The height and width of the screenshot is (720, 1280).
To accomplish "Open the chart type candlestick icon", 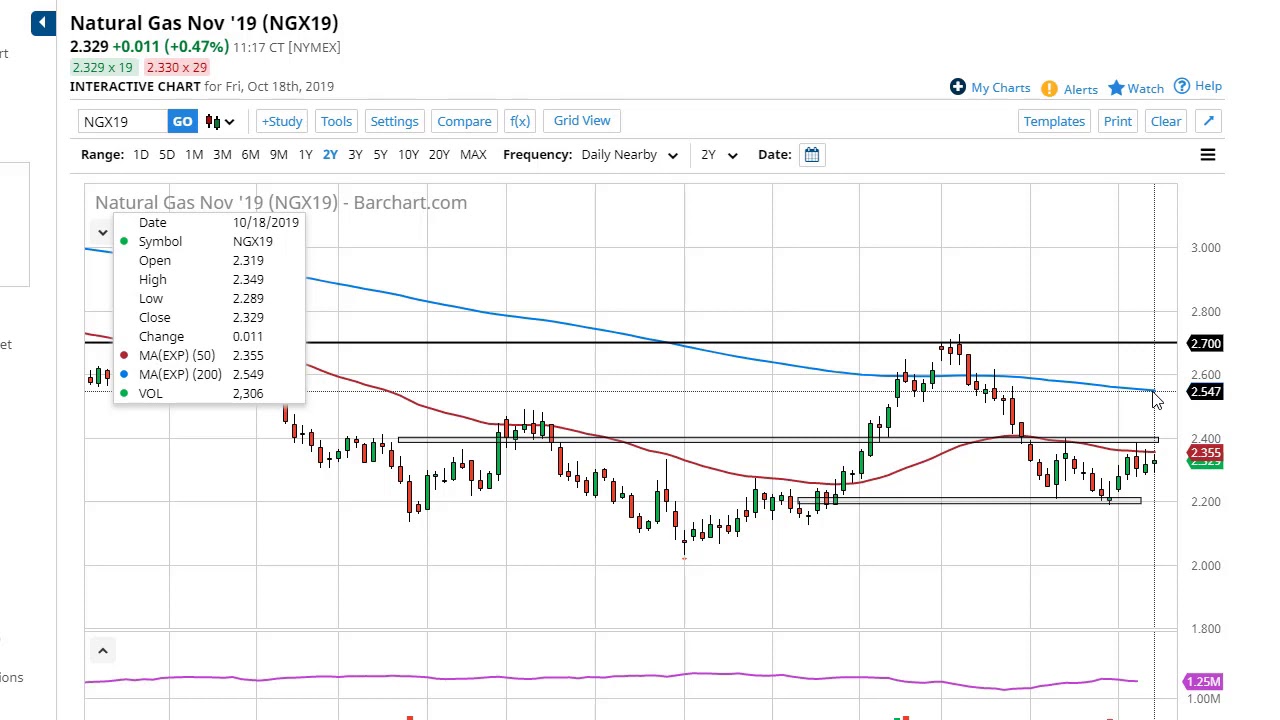I will tap(213, 122).
